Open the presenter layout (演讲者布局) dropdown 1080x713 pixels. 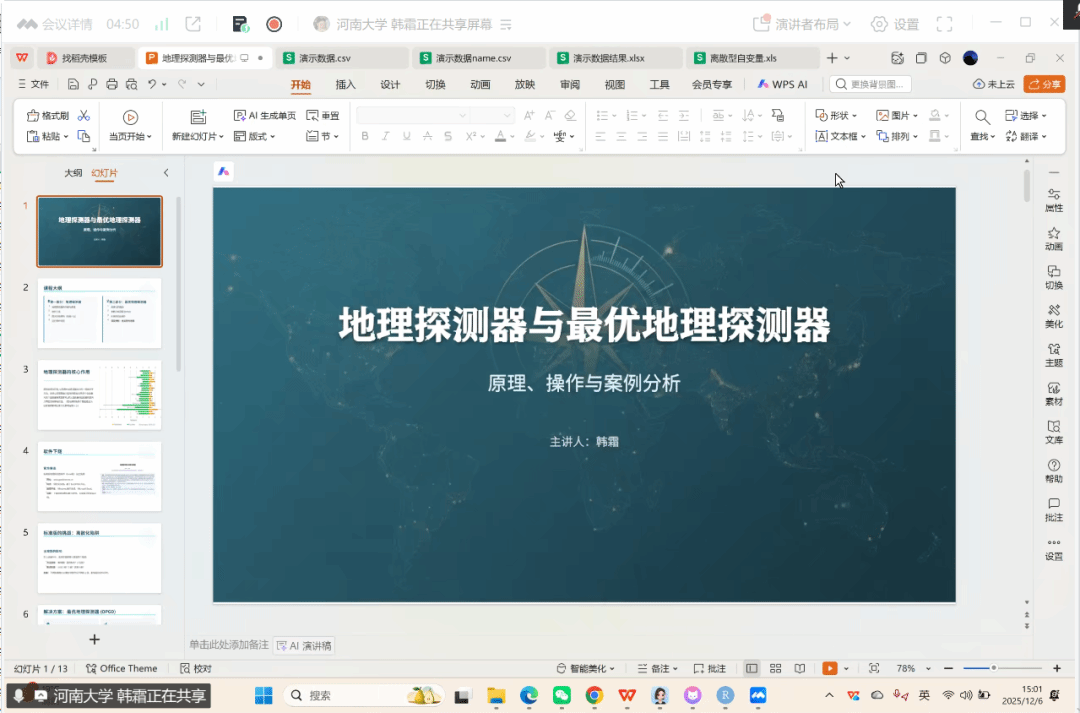802,24
